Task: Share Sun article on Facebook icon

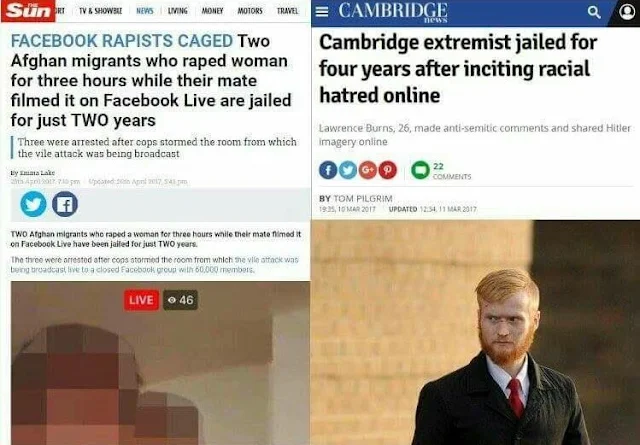Action: coord(65,204)
